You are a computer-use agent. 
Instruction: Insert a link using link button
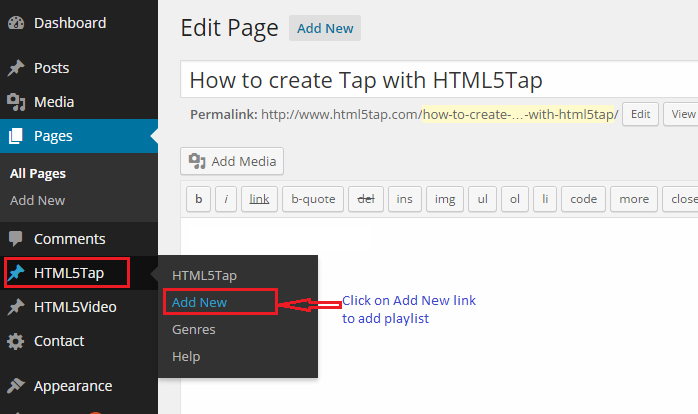pos(259,199)
